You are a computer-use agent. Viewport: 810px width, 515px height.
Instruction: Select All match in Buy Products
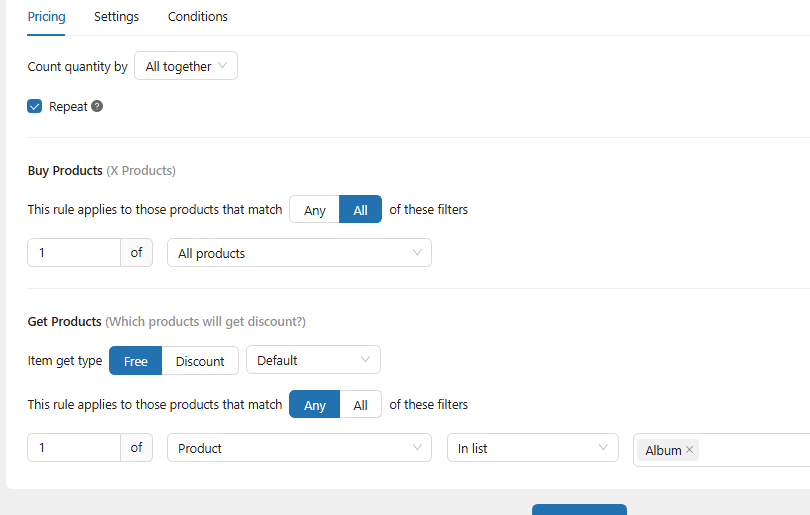coord(361,210)
